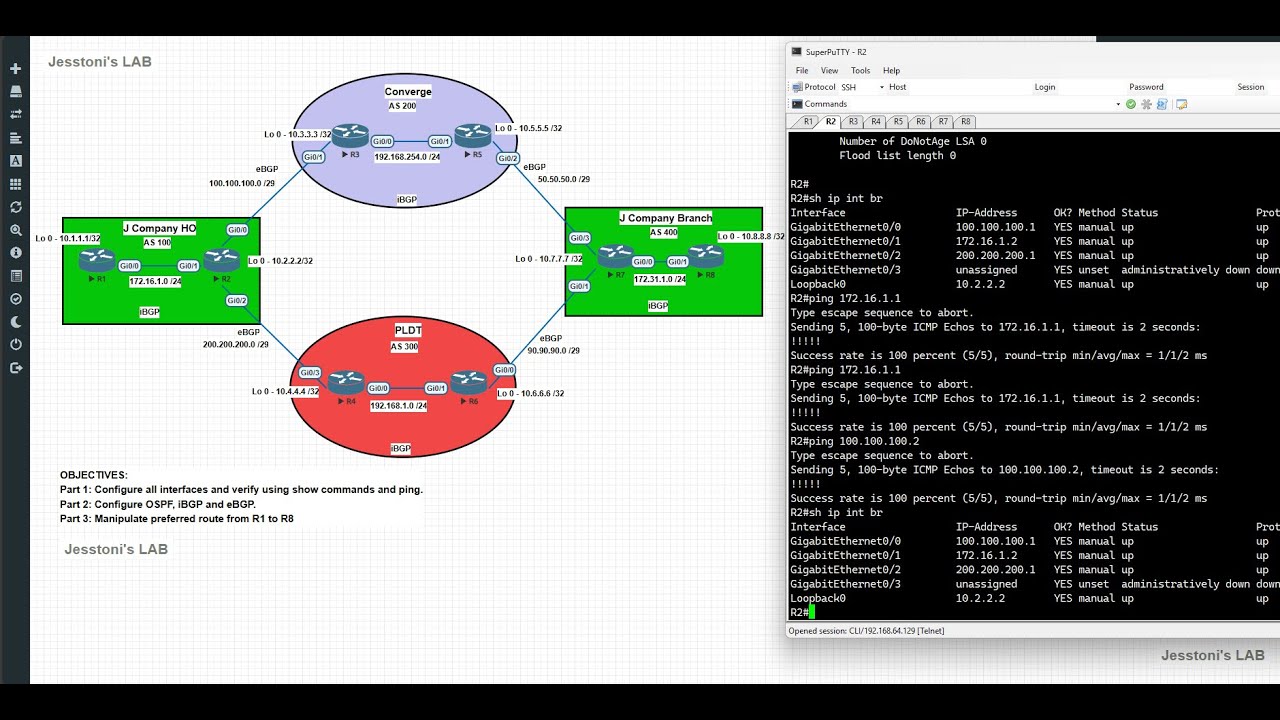Viewport: 1280px width, 720px height.
Task: Open the Tools menu in SuperPuTTY
Action: 860,71
